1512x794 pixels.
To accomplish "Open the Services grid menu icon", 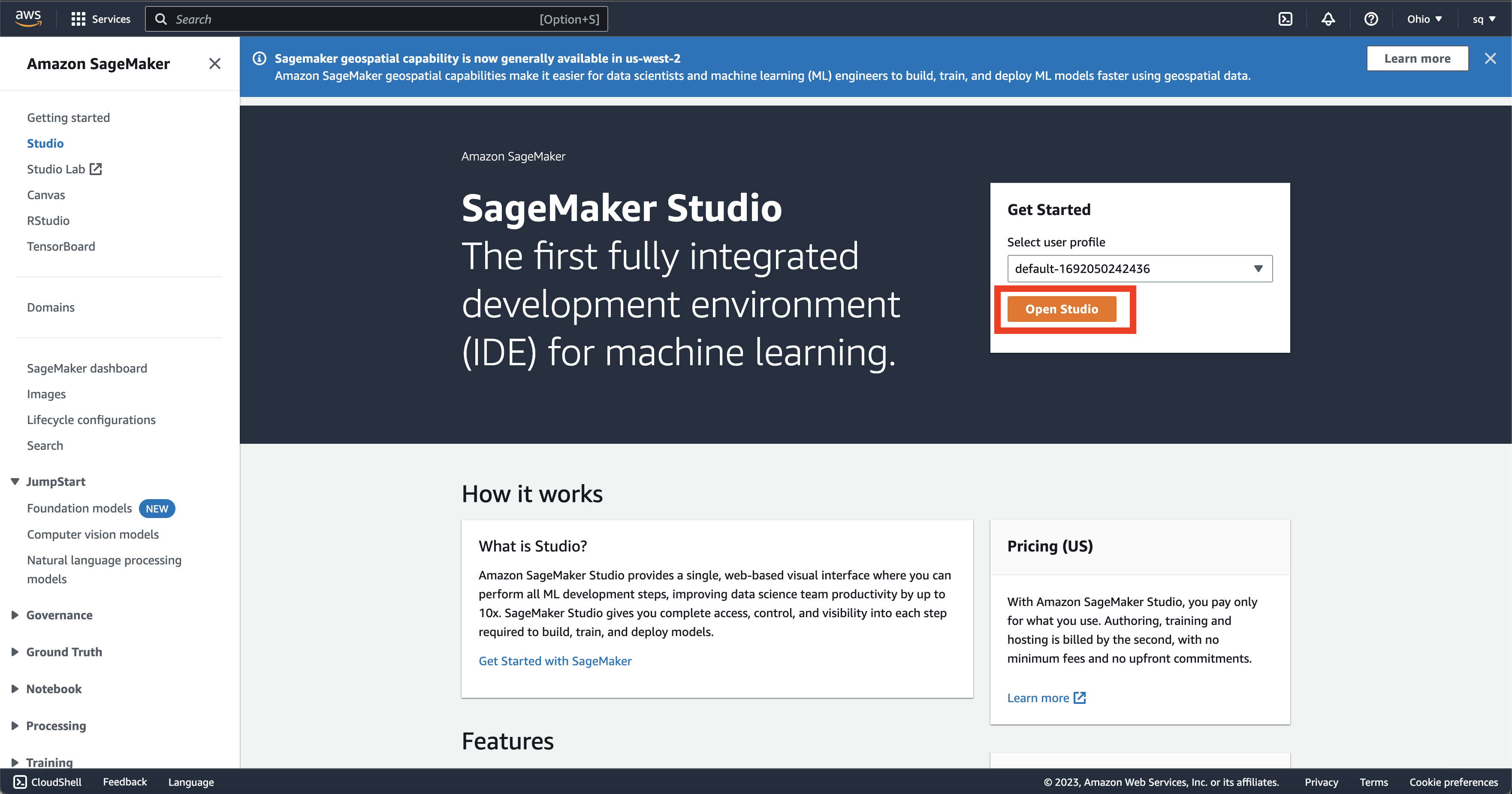I will [78, 19].
